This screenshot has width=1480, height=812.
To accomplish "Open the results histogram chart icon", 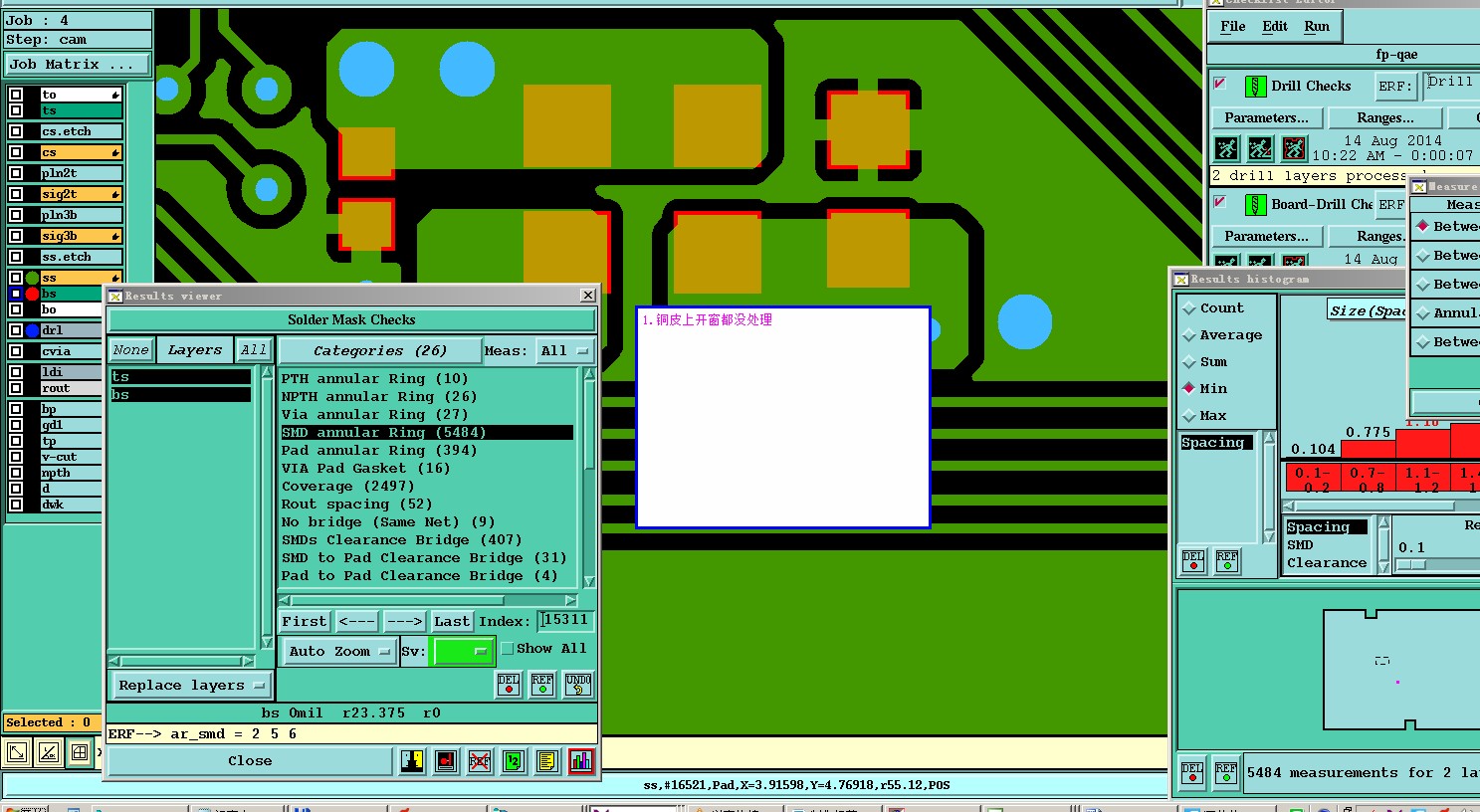I will tap(581, 761).
